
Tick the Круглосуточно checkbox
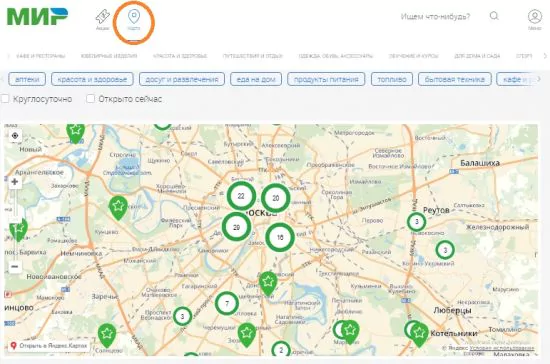(5, 99)
